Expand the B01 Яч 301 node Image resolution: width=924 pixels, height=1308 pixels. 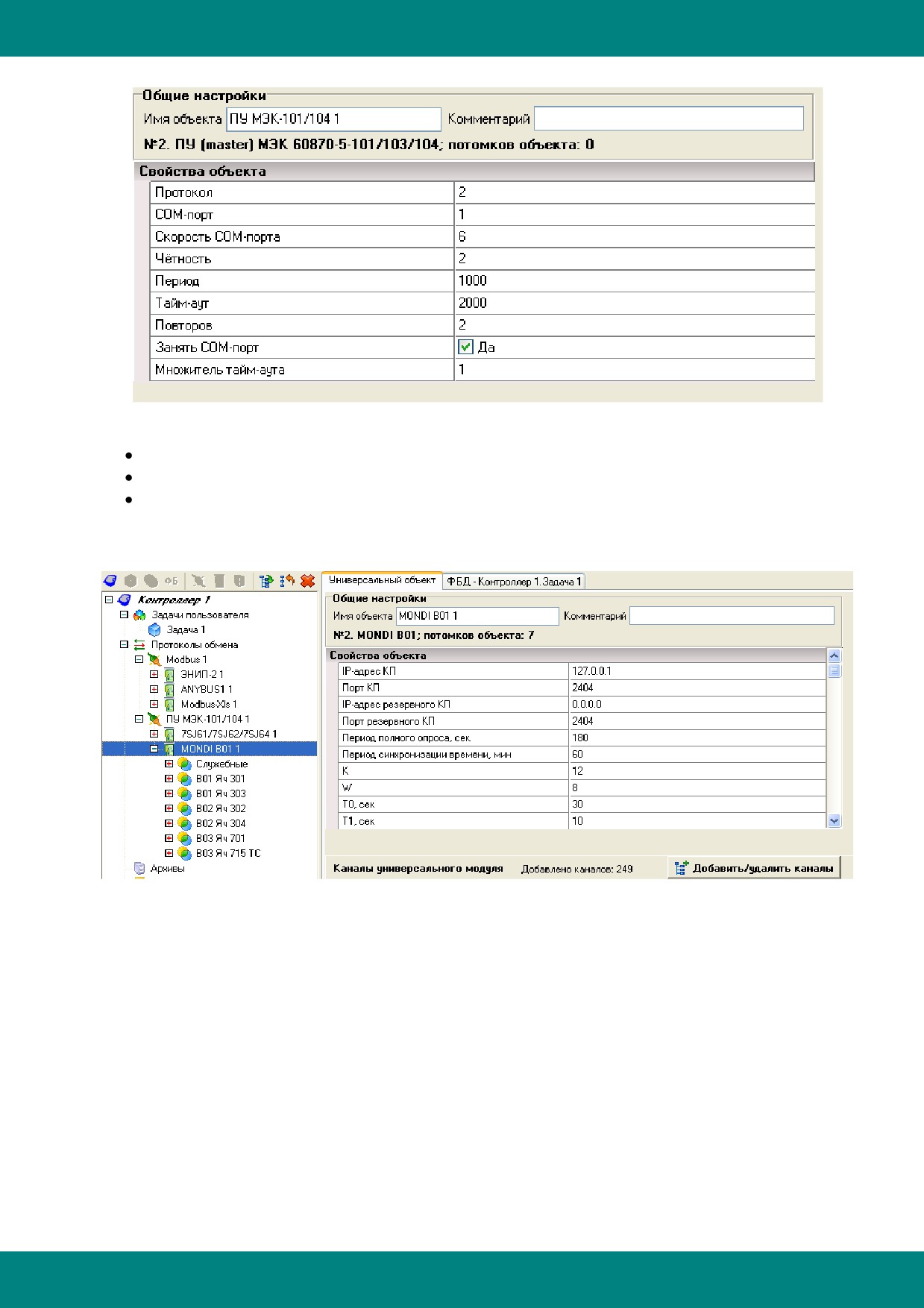169,779
